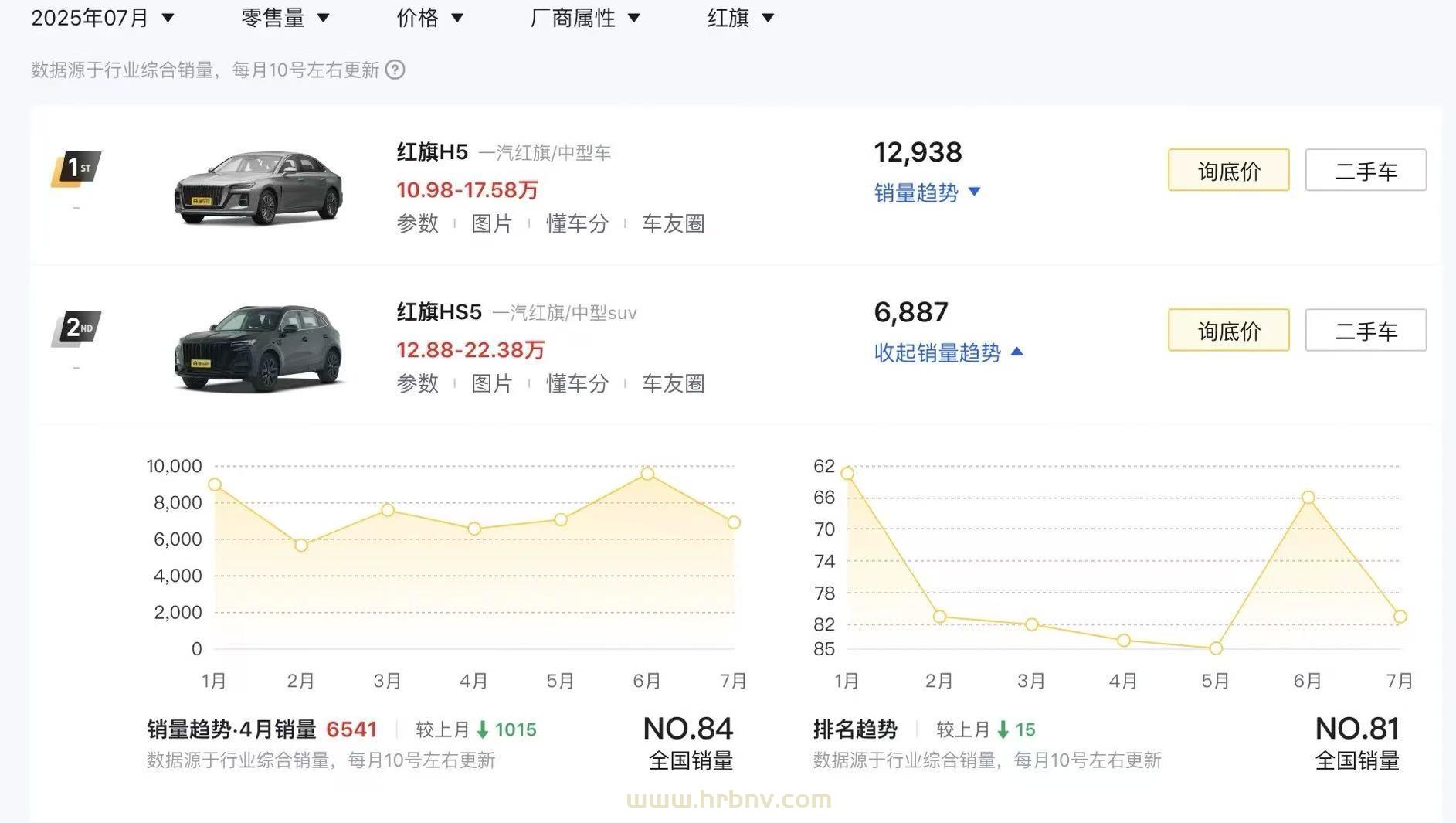
Task: Select the 6月 point on sales chart
Action: (647, 474)
